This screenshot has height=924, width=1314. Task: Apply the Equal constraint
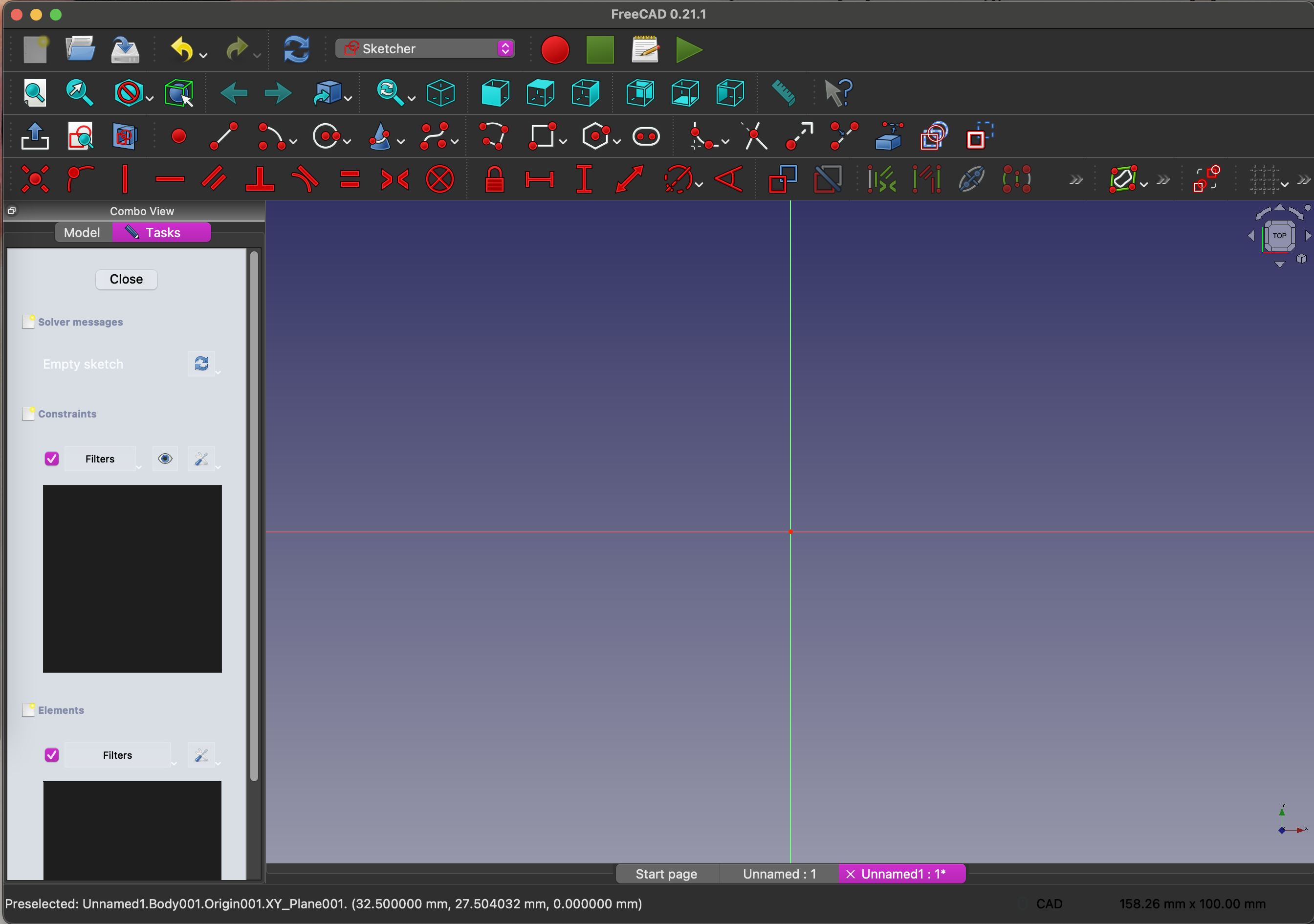point(350,179)
